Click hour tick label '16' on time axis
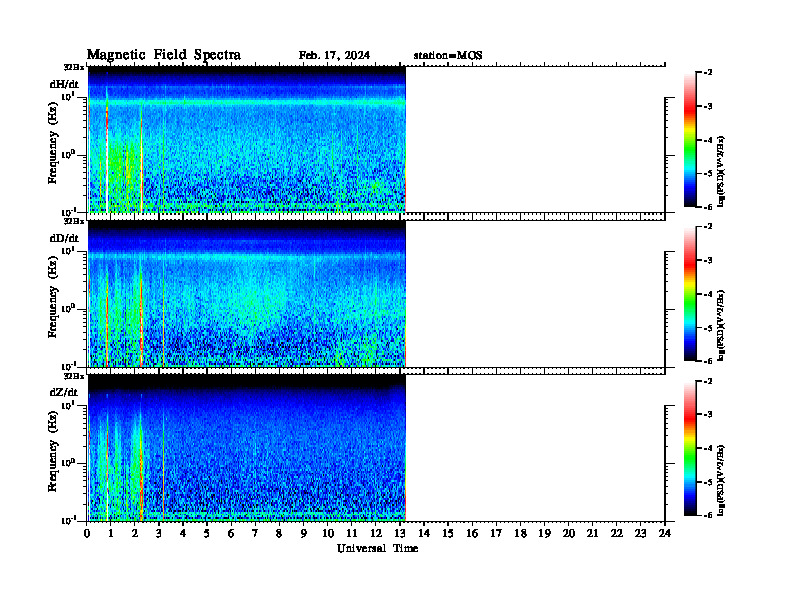 pyautogui.click(x=472, y=534)
